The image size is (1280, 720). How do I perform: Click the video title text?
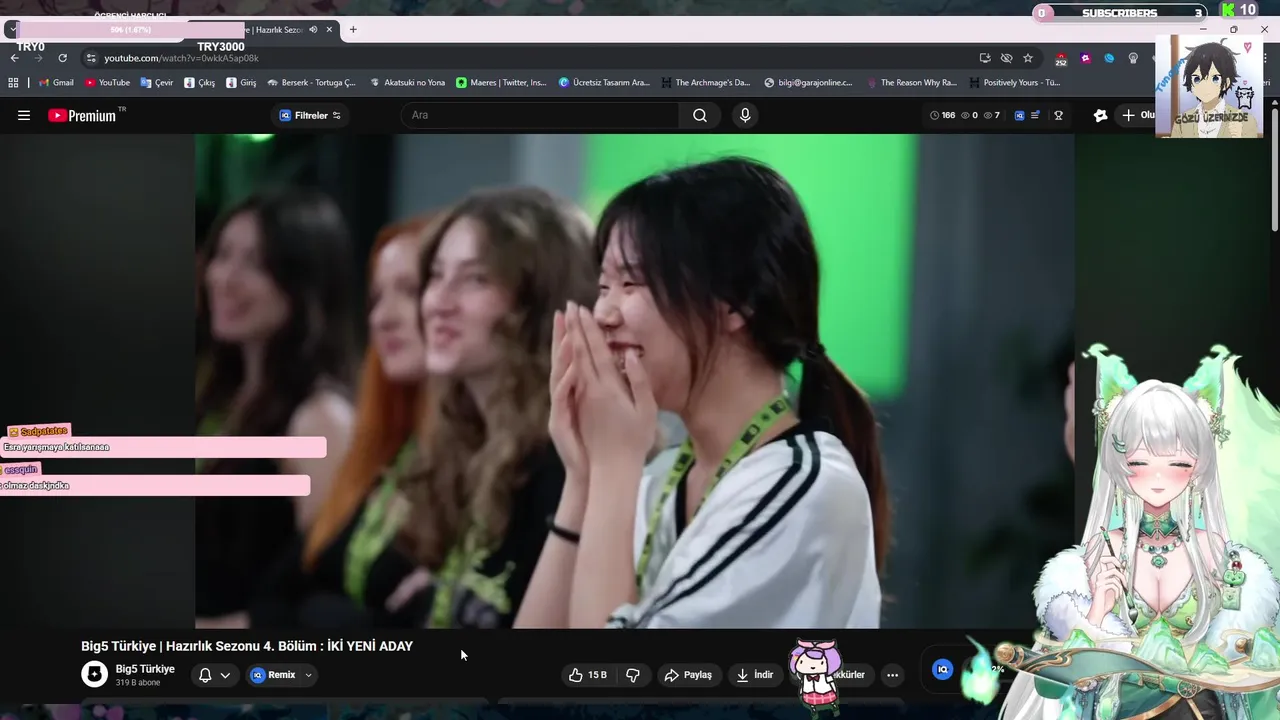click(247, 646)
